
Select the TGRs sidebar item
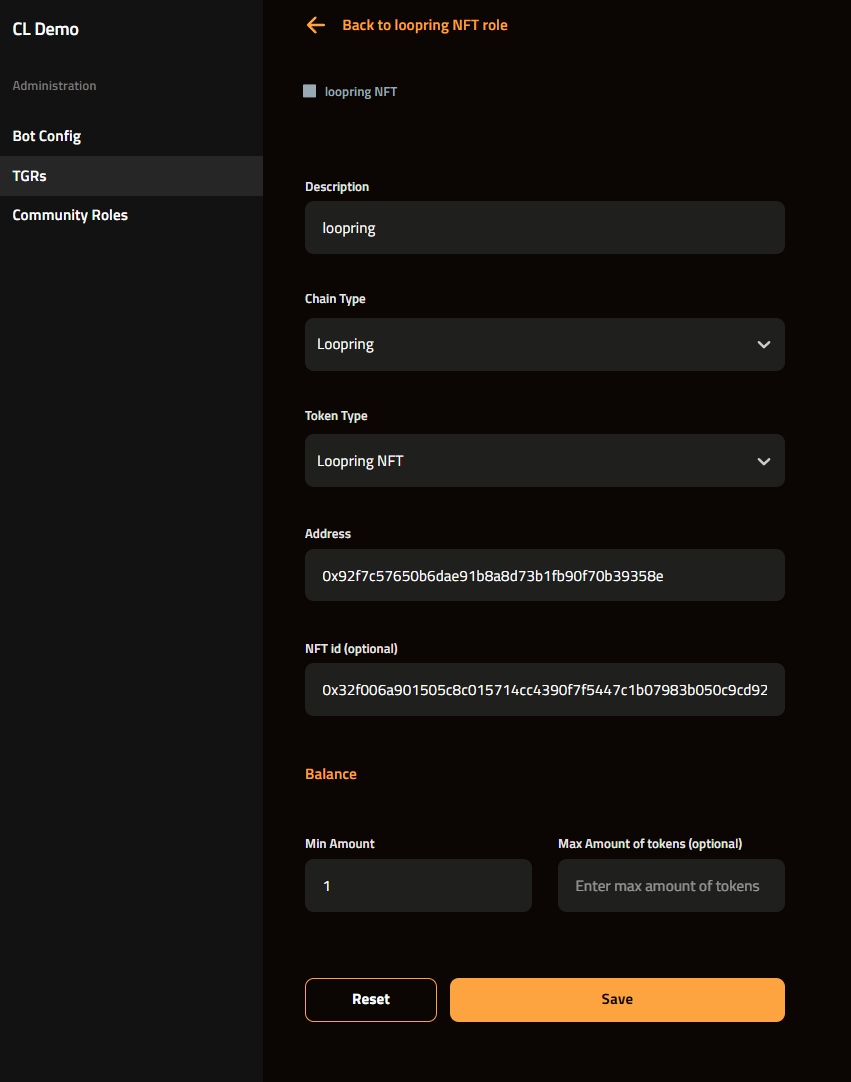coord(30,176)
